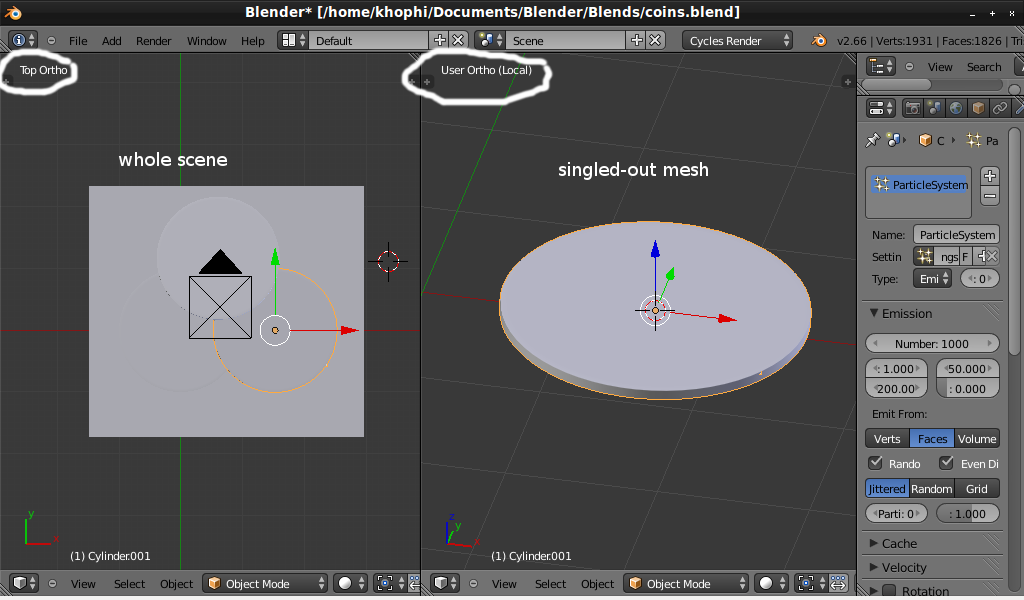Viewport: 1024px width, 600px height.
Task: Click the pin icon in the properties context
Action: [872, 141]
